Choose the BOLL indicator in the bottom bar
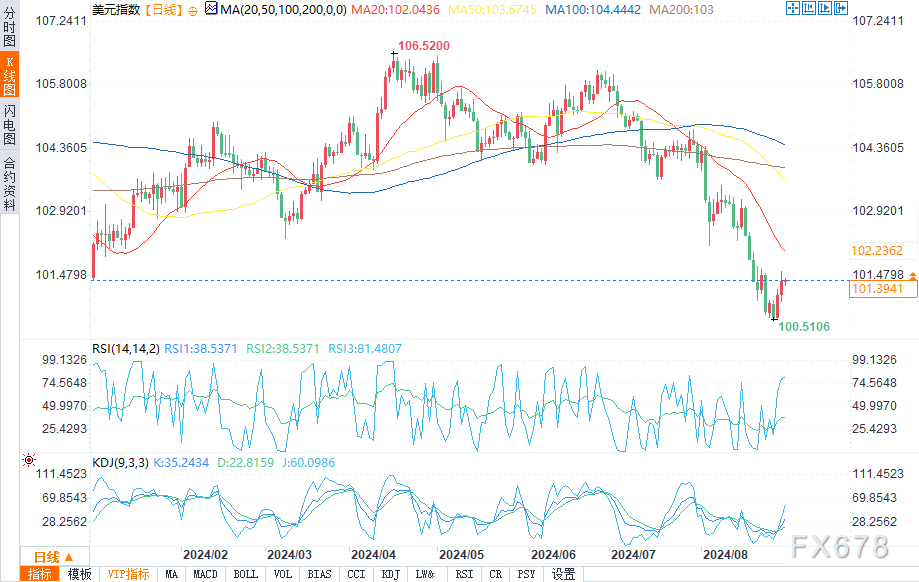919x582 pixels. [x=246, y=574]
